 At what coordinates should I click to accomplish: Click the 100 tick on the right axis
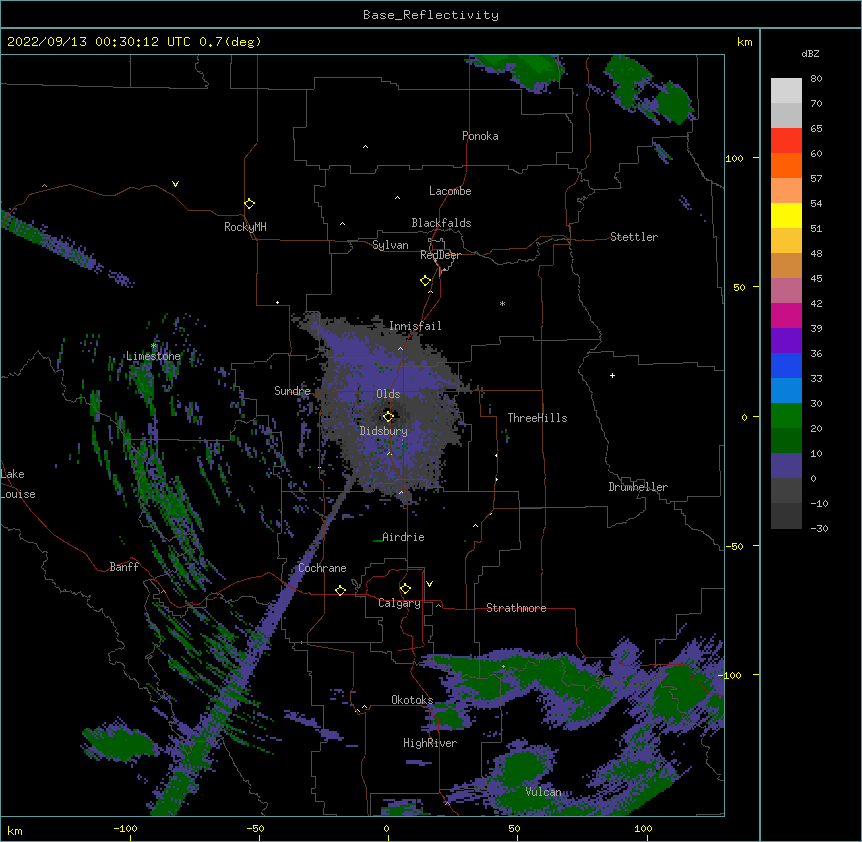point(734,158)
